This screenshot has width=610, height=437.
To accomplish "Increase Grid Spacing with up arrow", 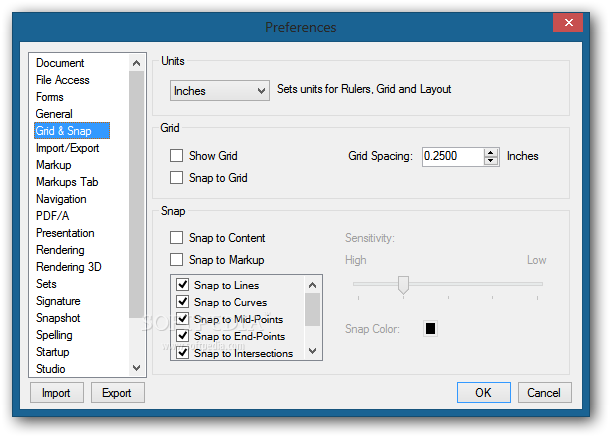I will pyautogui.click(x=491, y=153).
